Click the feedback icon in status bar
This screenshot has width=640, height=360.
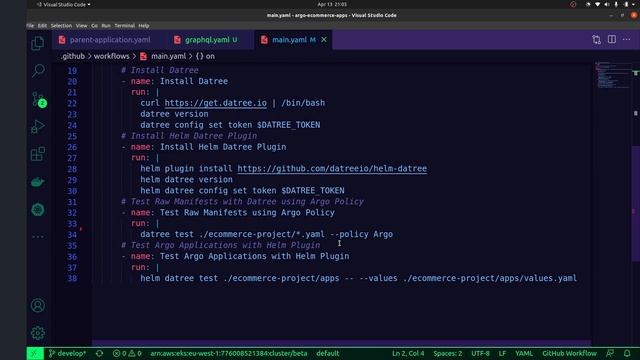click(610, 353)
